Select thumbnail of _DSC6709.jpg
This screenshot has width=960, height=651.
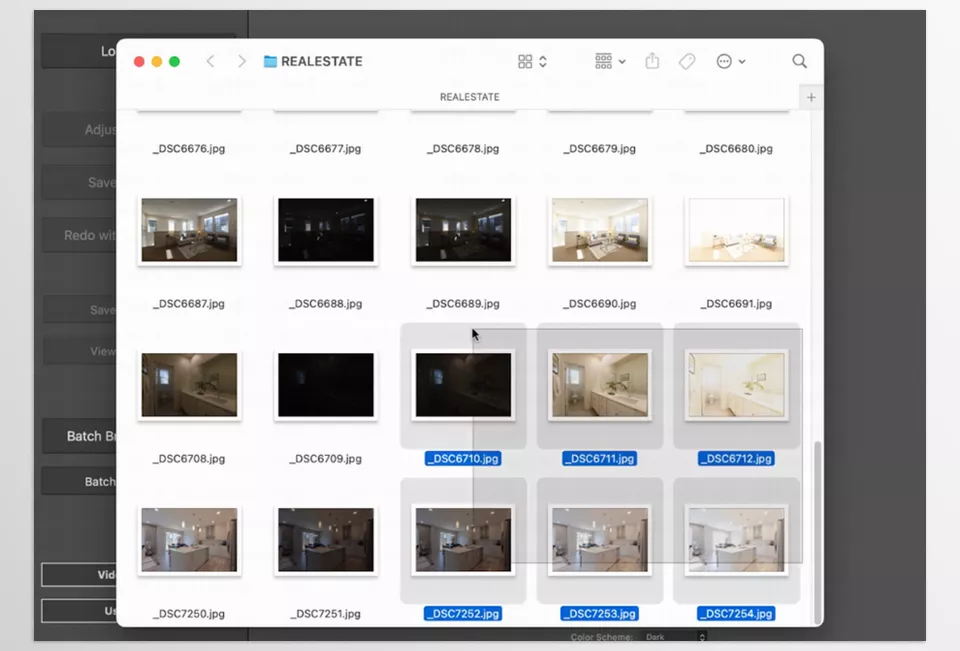click(326, 385)
